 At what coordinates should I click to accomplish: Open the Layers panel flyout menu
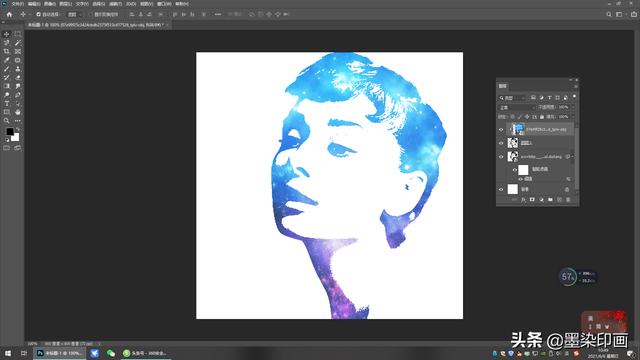(x=576, y=86)
